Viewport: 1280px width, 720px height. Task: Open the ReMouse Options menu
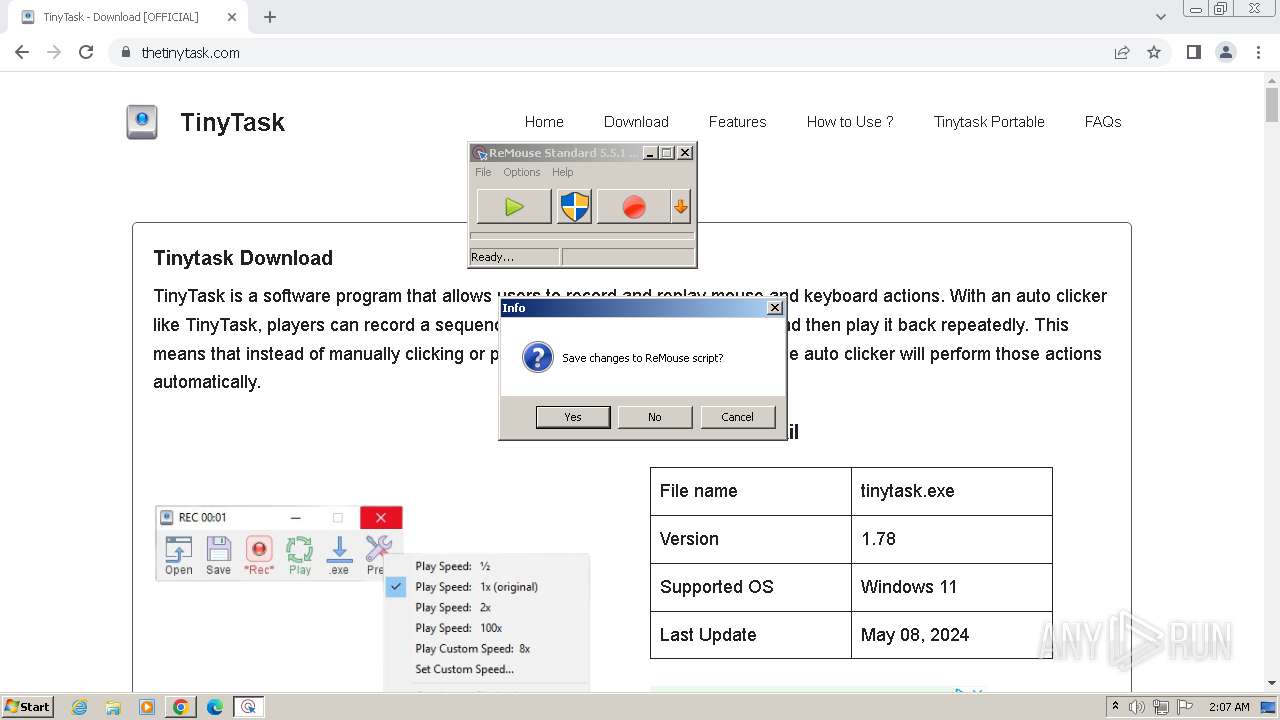pyautogui.click(x=521, y=172)
